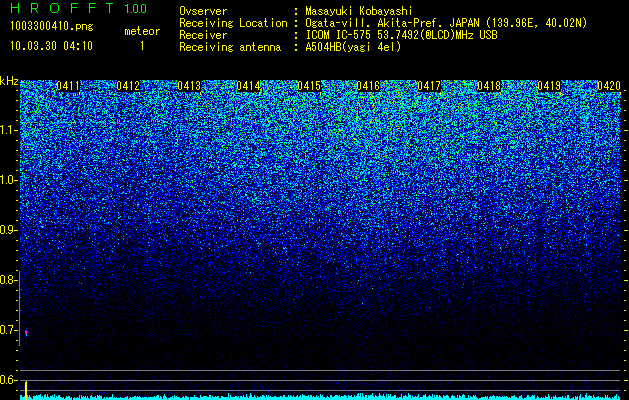This screenshot has height=400, width=629.
Task: Click the 0413 time marker
Action: coord(189,86)
